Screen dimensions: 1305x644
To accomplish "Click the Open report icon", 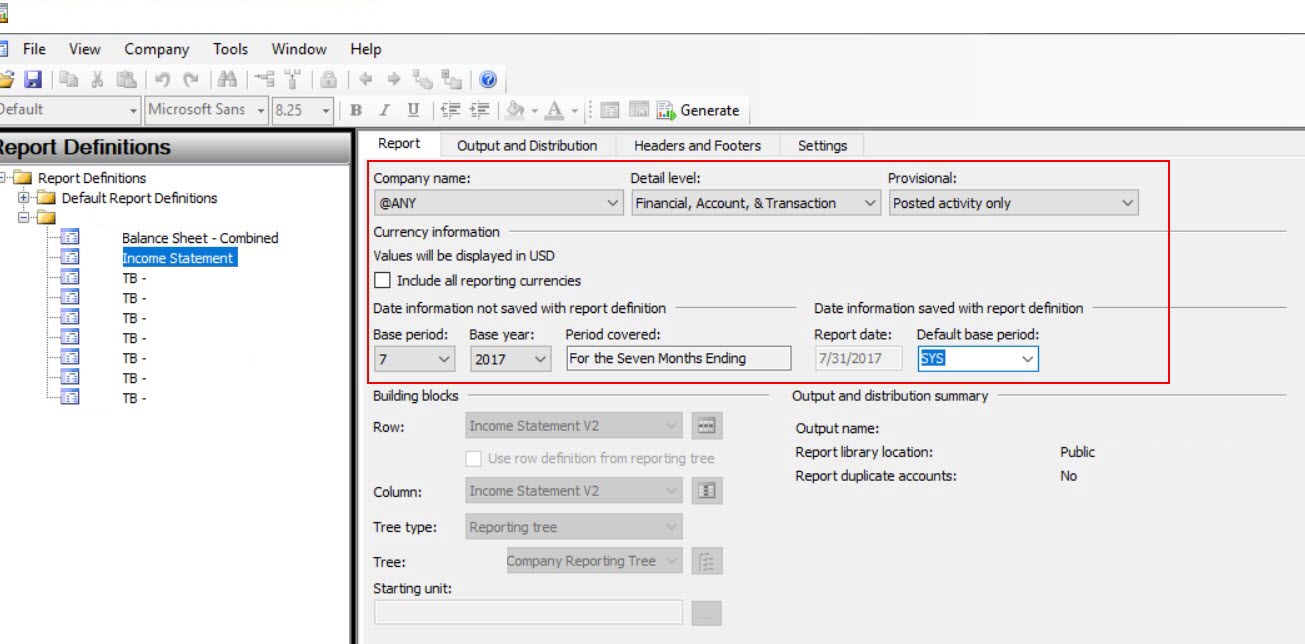I will (8, 78).
